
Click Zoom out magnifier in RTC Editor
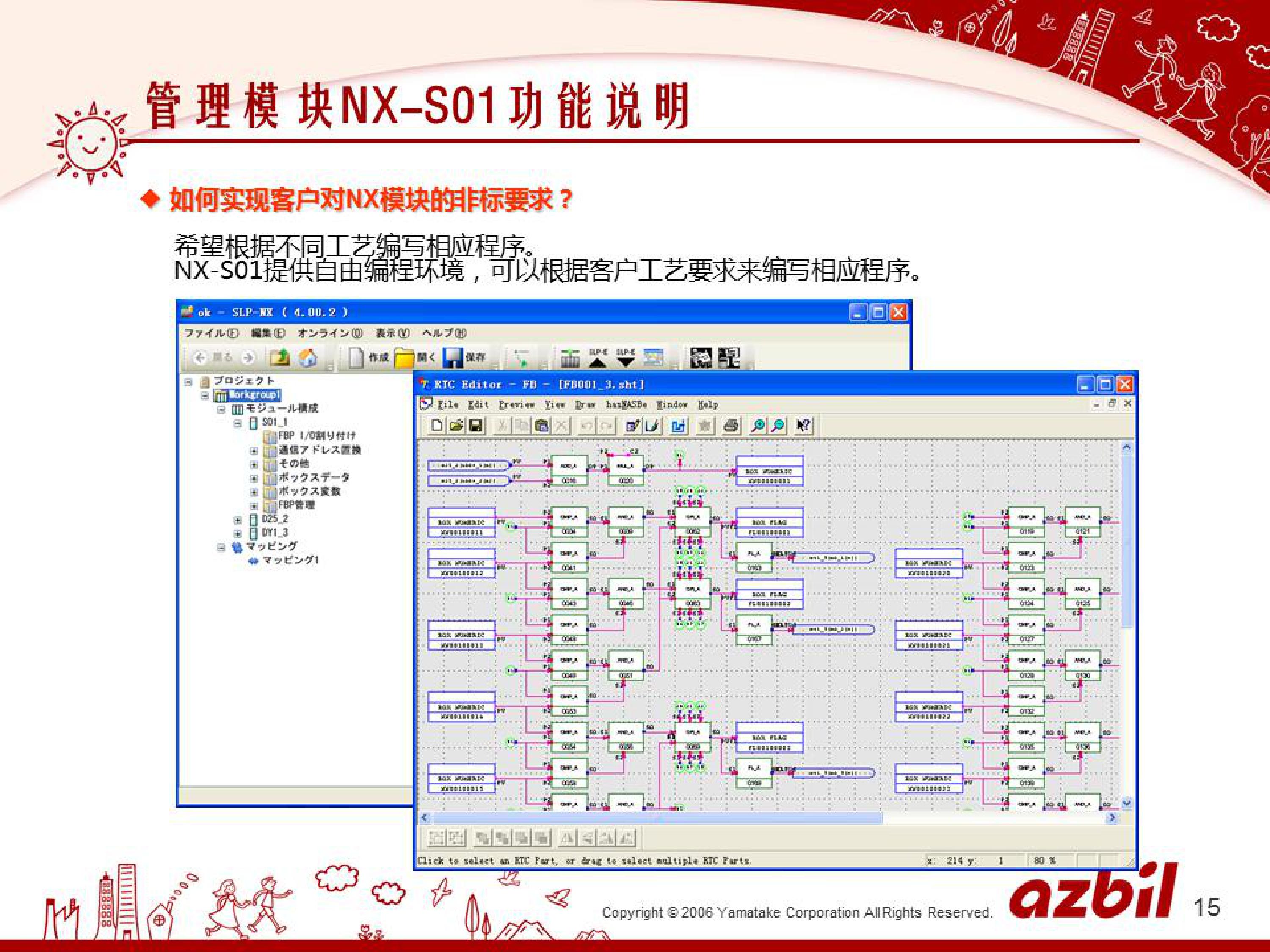(x=778, y=425)
